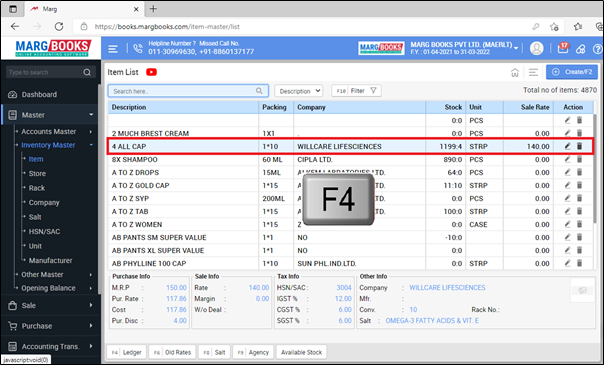The height and width of the screenshot is (365, 604).
Task: Delete the A TO Z WOMEN item
Action: point(579,224)
